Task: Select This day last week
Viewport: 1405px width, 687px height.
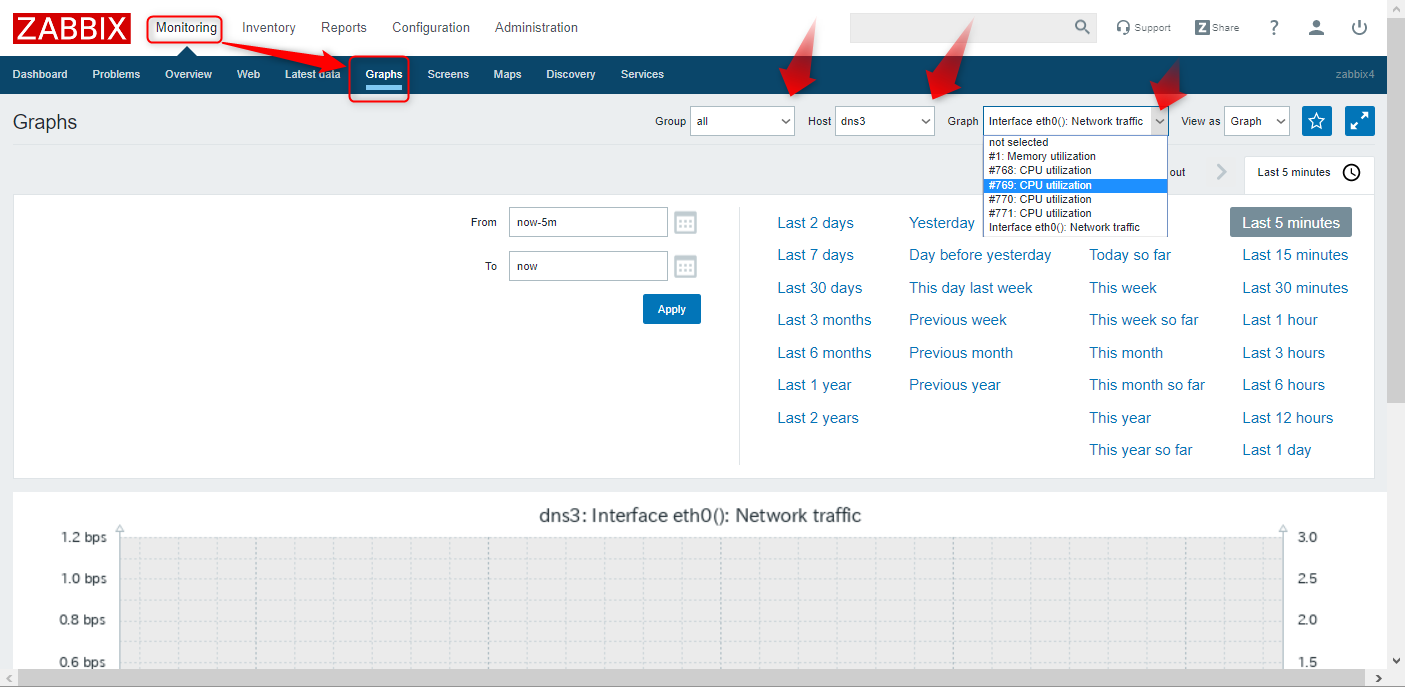Action: (971, 288)
